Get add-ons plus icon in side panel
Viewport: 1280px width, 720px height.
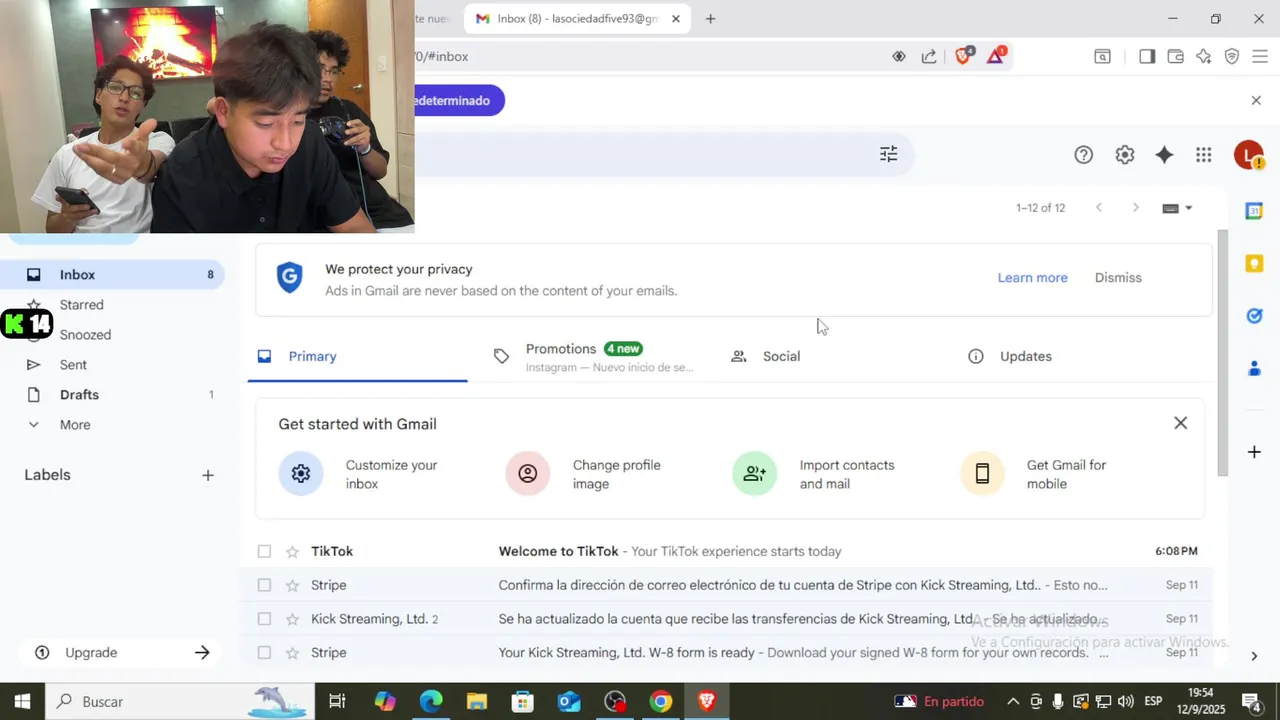pos(1254,452)
